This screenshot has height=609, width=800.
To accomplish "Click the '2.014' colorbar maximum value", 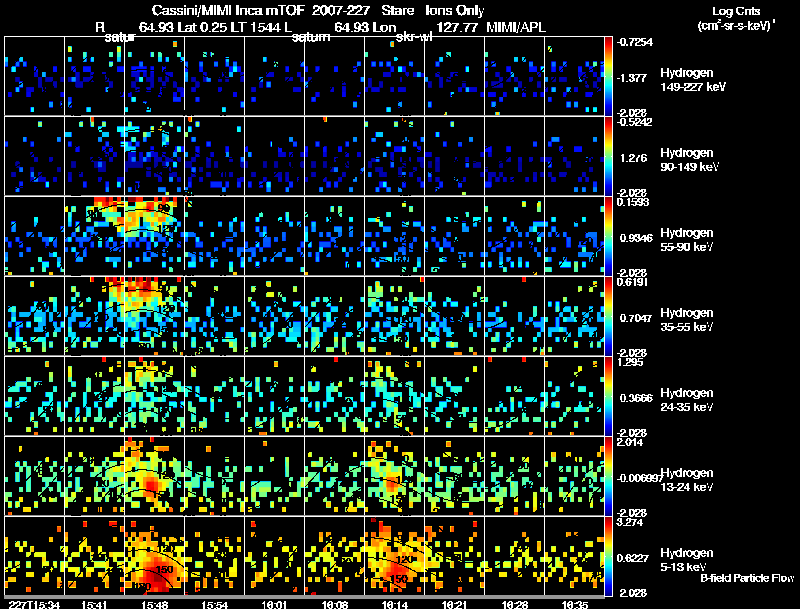I will (630, 442).
